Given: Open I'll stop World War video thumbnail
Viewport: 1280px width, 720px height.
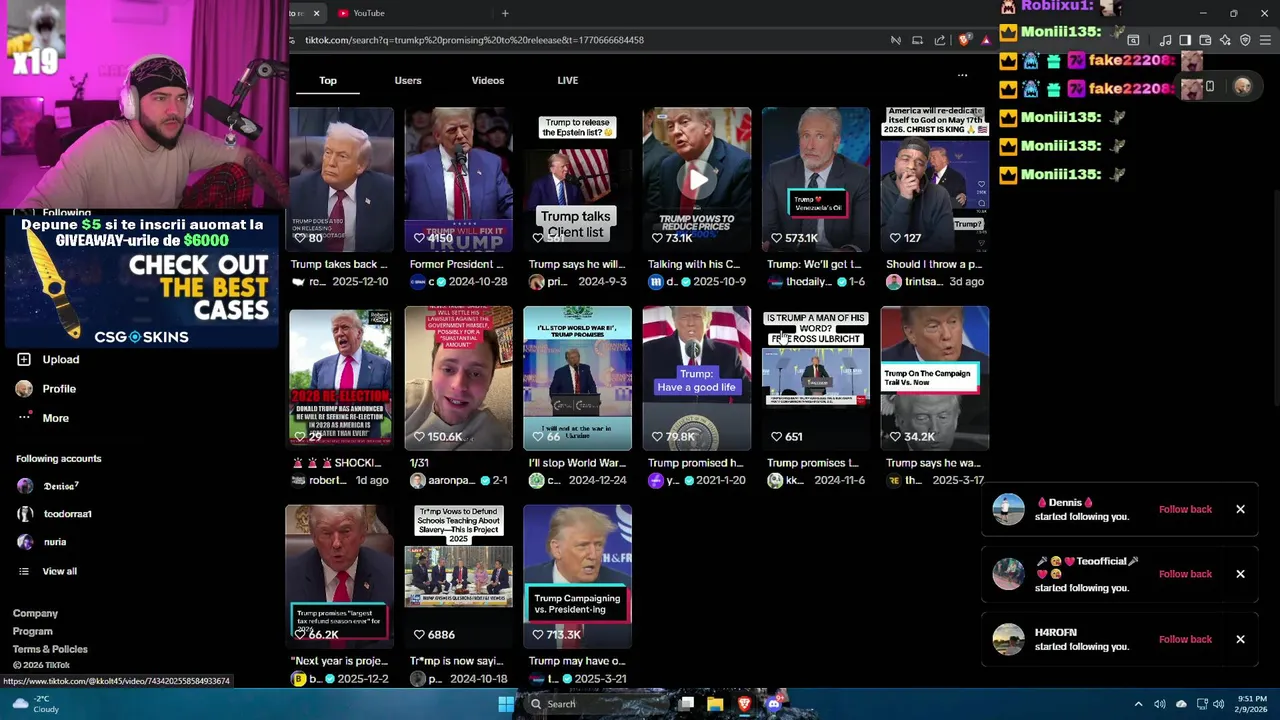Looking at the screenshot, I should (x=578, y=378).
